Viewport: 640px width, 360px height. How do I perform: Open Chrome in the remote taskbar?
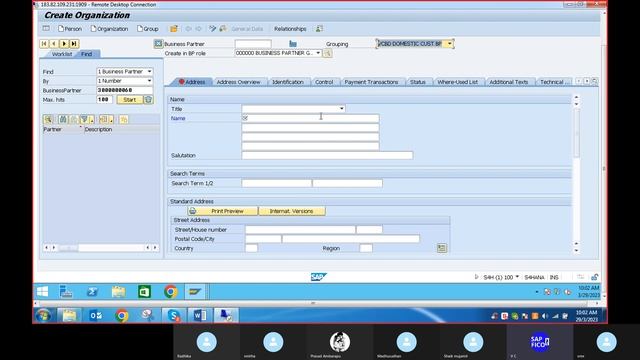coord(171,292)
